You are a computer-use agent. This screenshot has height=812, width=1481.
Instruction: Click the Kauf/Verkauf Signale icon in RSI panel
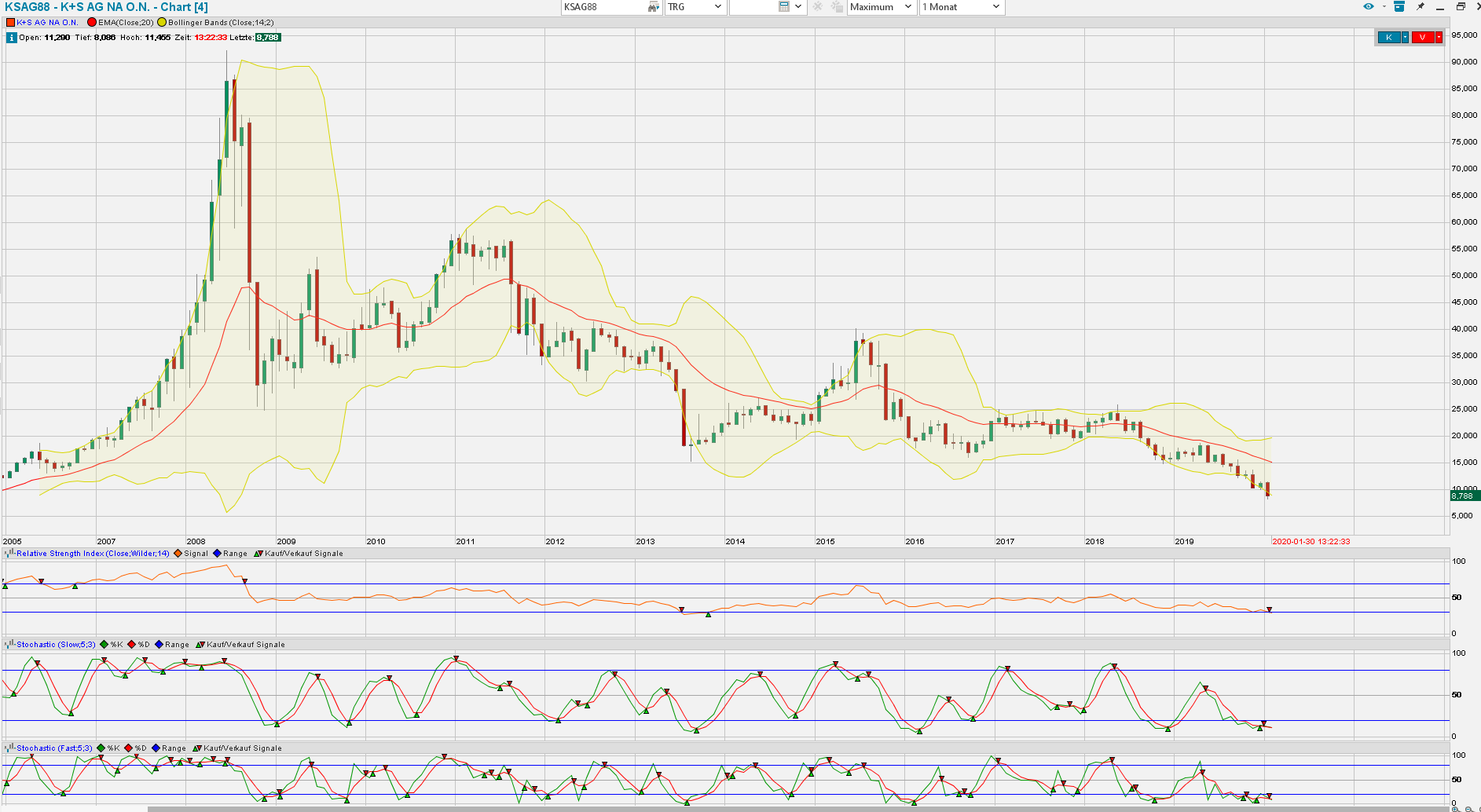258,554
